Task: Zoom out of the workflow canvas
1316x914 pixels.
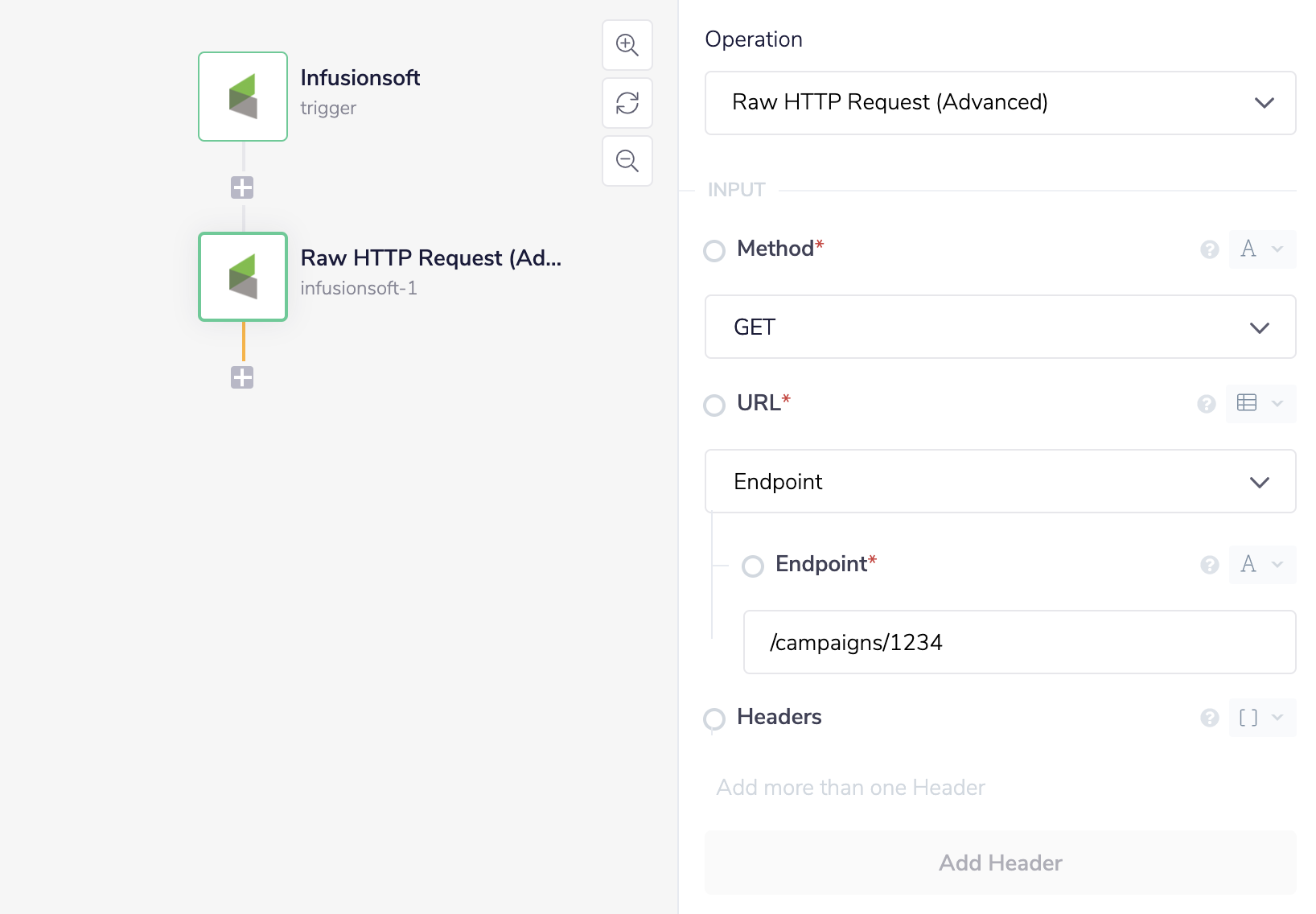Action: pyautogui.click(x=627, y=161)
